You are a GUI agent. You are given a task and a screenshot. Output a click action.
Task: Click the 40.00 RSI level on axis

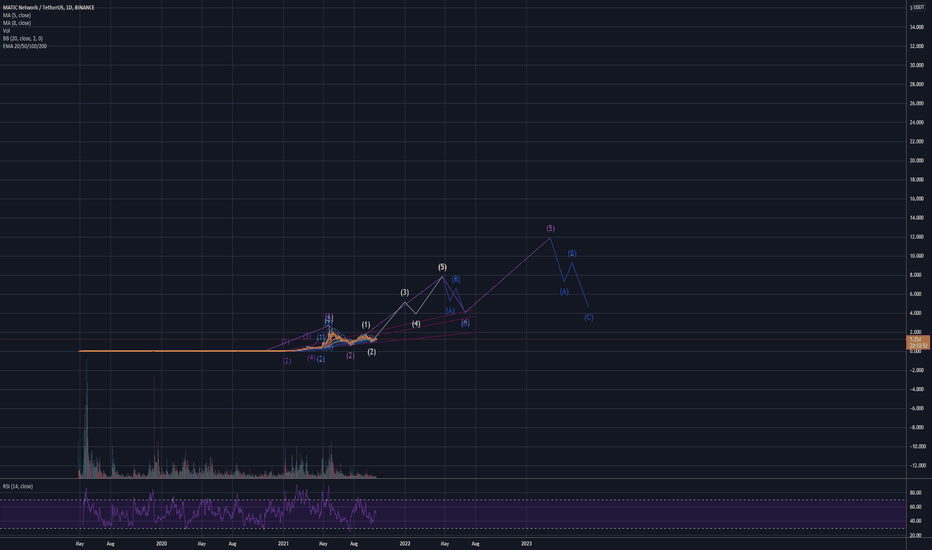point(915,521)
